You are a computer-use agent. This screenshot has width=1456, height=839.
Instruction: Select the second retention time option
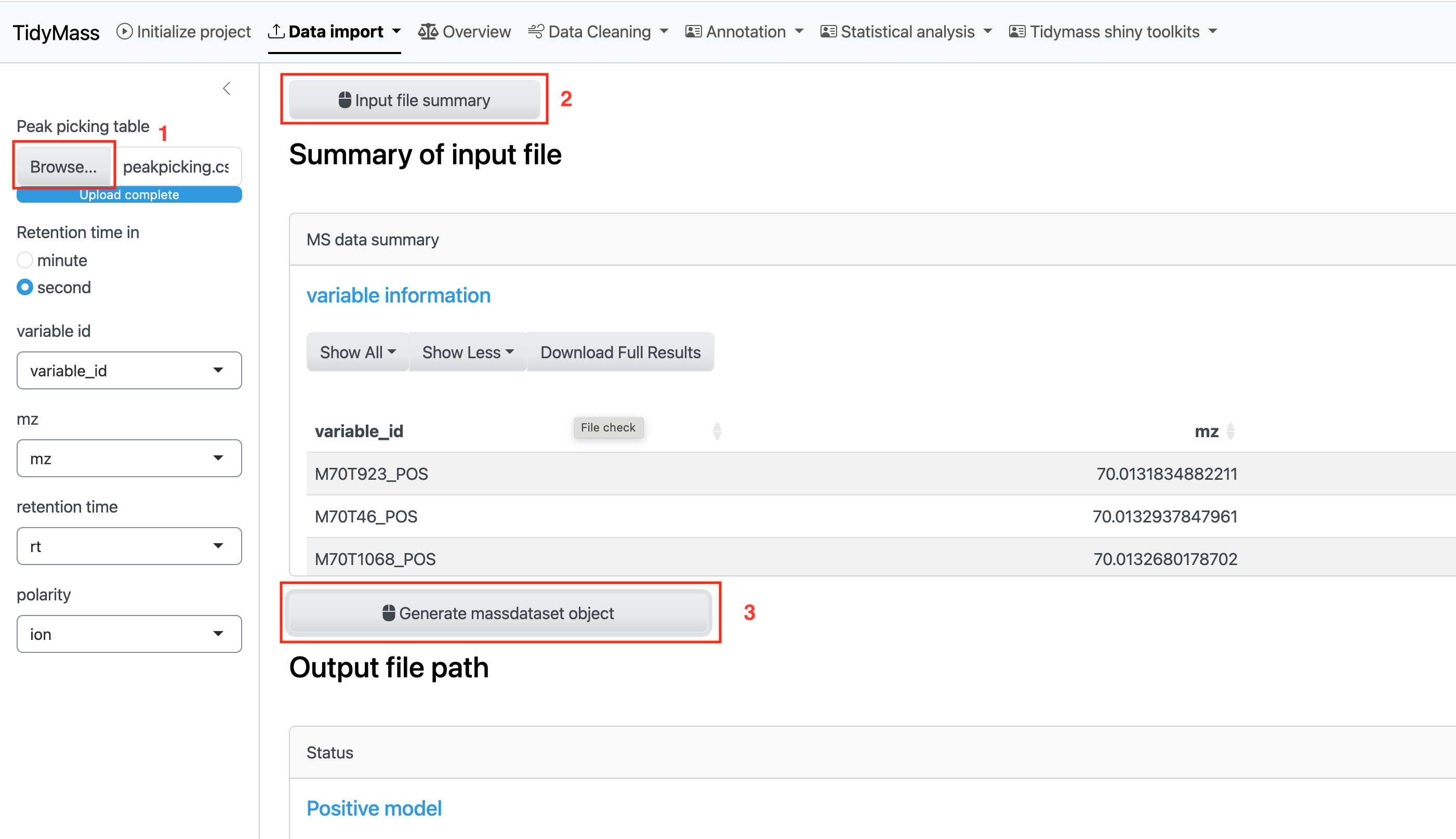pyautogui.click(x=25, y=287)
